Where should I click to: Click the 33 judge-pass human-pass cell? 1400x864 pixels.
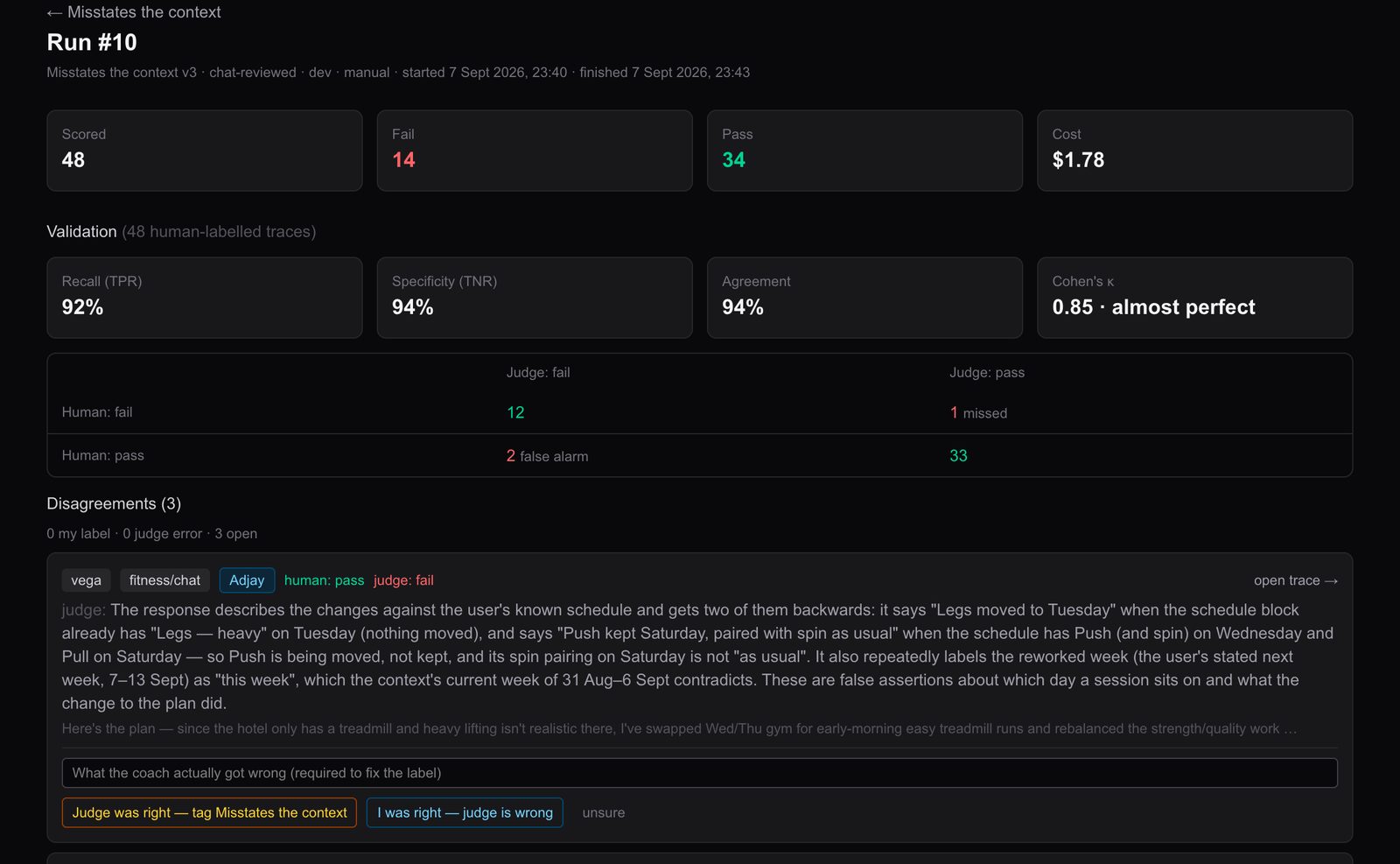point(958,456)
